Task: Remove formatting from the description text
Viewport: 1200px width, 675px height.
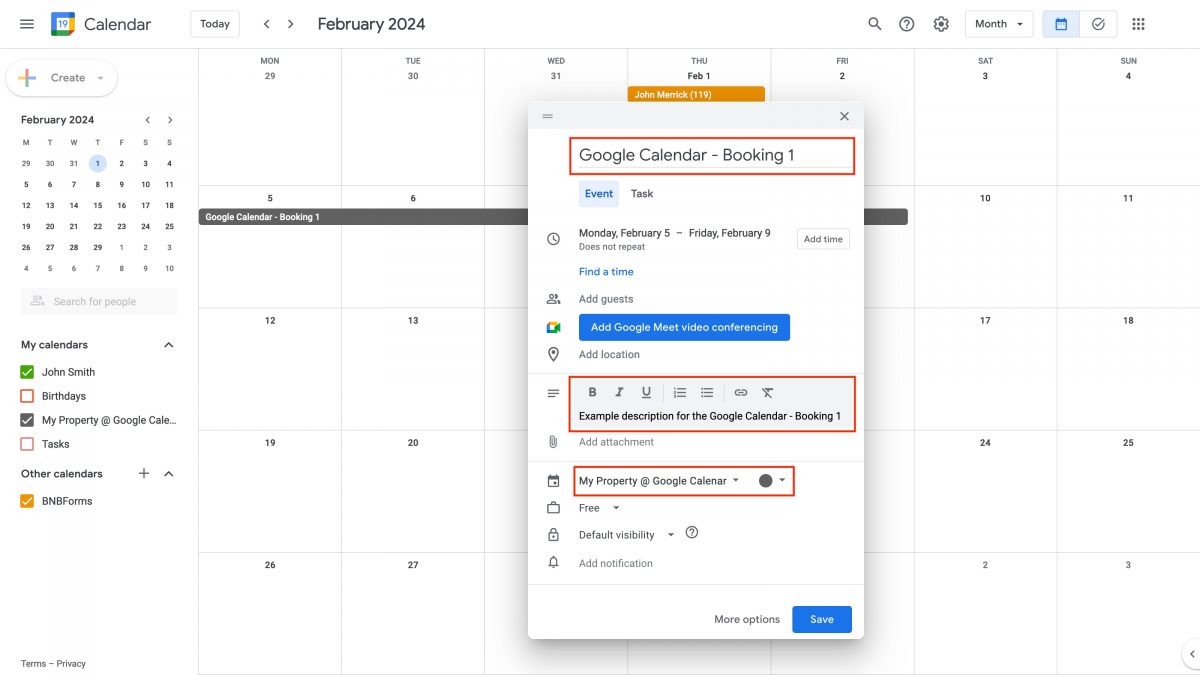Action: point(767,392)
